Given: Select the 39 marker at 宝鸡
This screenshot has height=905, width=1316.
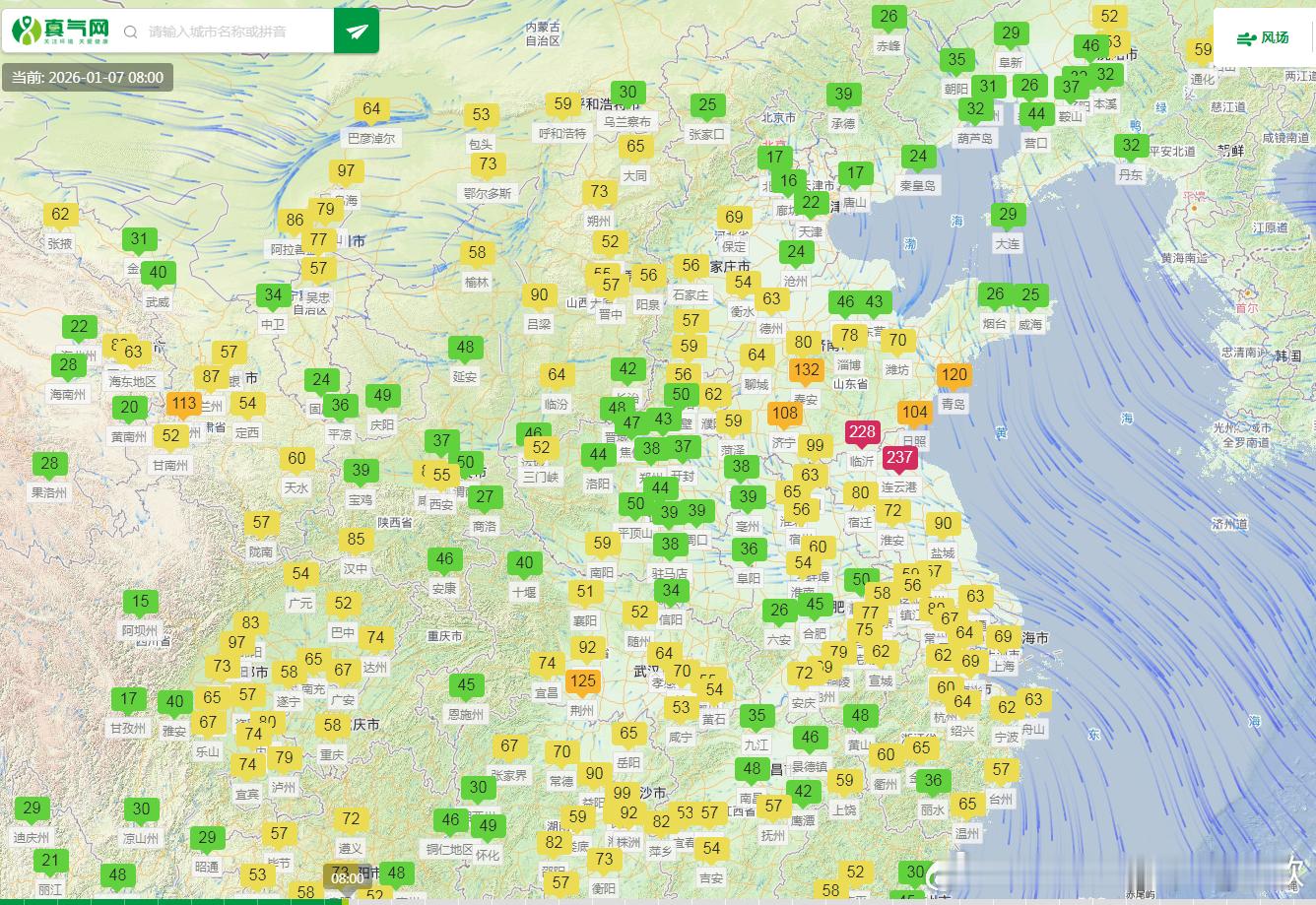Looking at the screenshot, I should pyautogui.click(x=361, y=472).
